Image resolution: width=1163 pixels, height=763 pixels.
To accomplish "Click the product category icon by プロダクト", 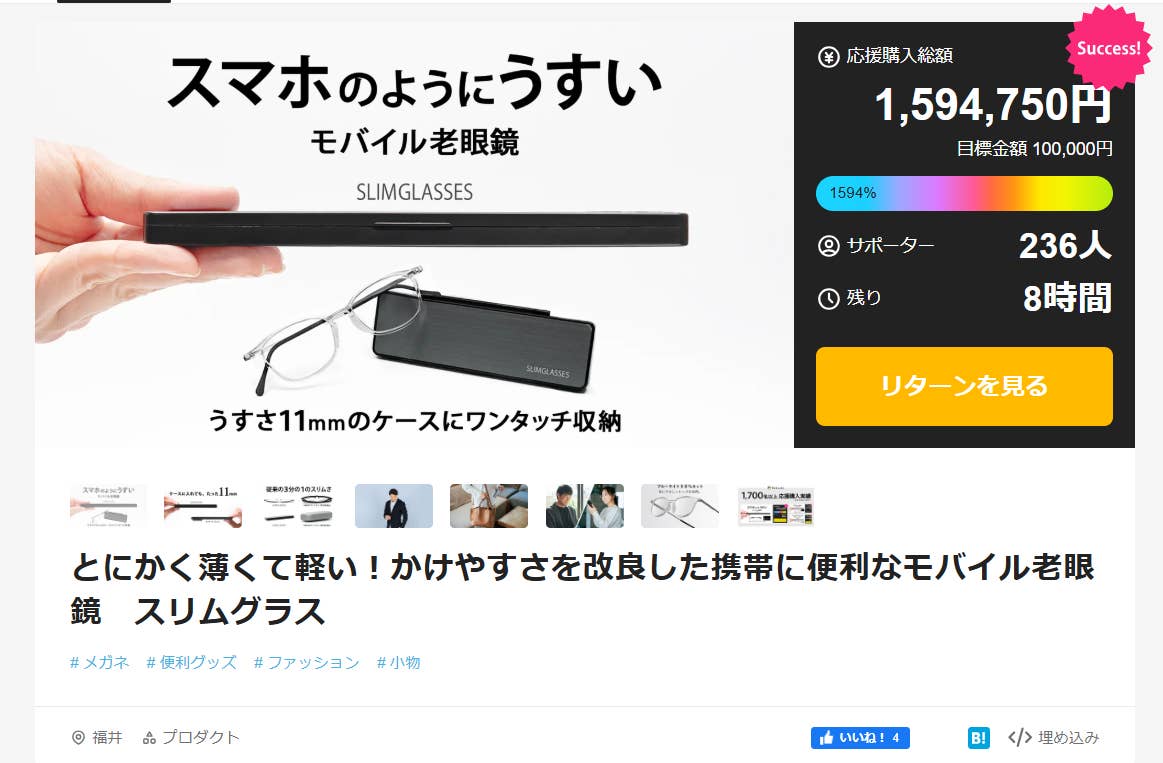I will coord(149,738).
